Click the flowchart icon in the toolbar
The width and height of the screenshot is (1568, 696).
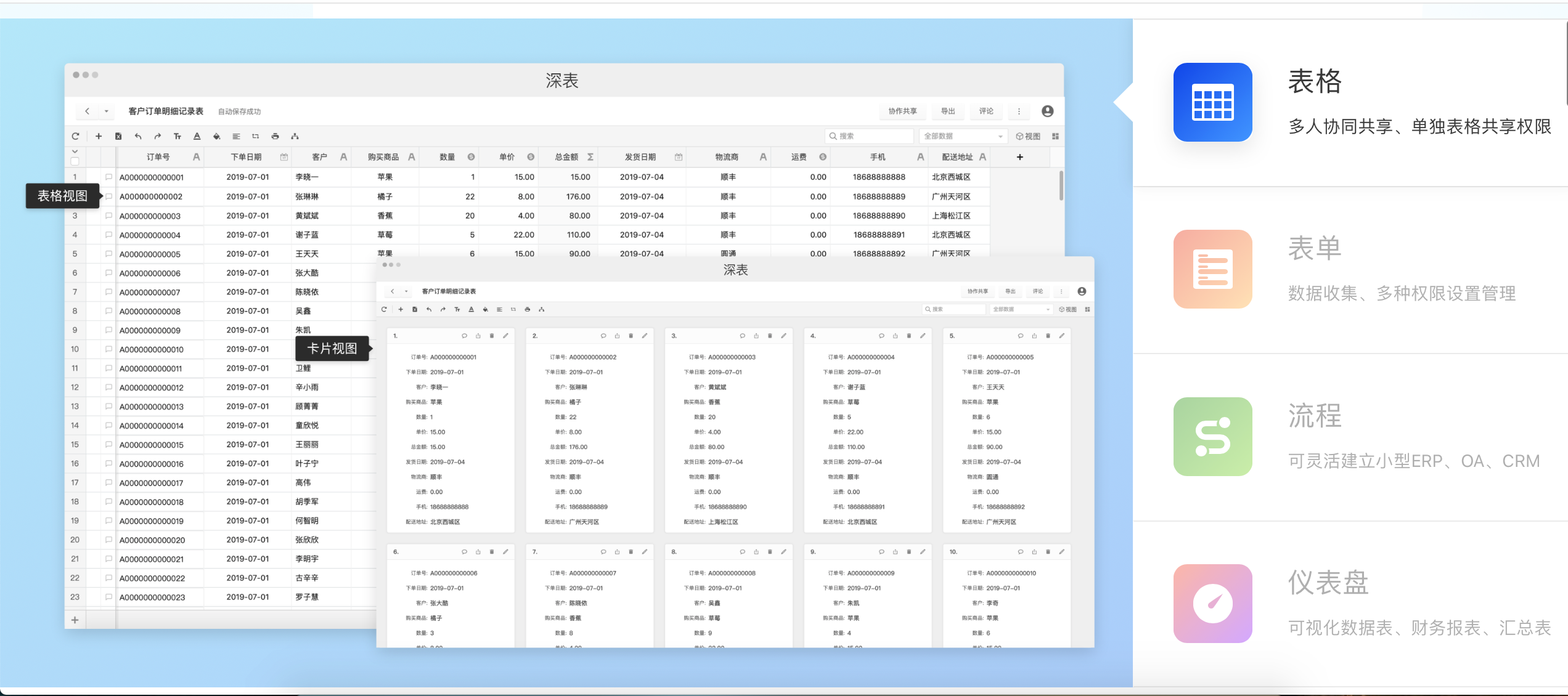pos(295,136)
